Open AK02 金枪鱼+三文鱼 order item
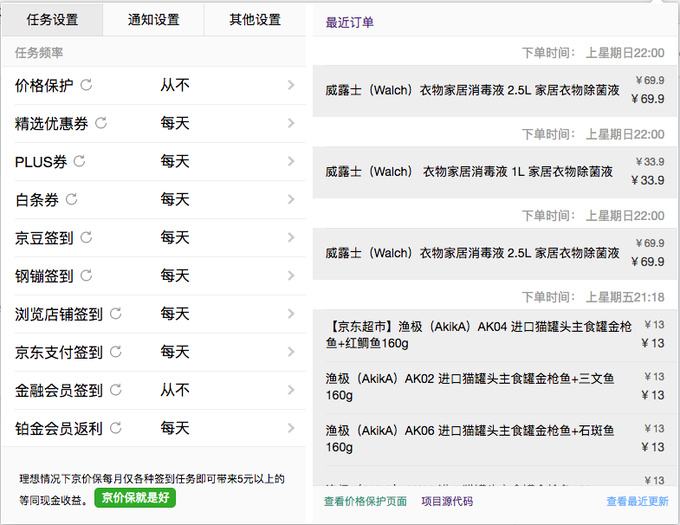 pos(495,387)
